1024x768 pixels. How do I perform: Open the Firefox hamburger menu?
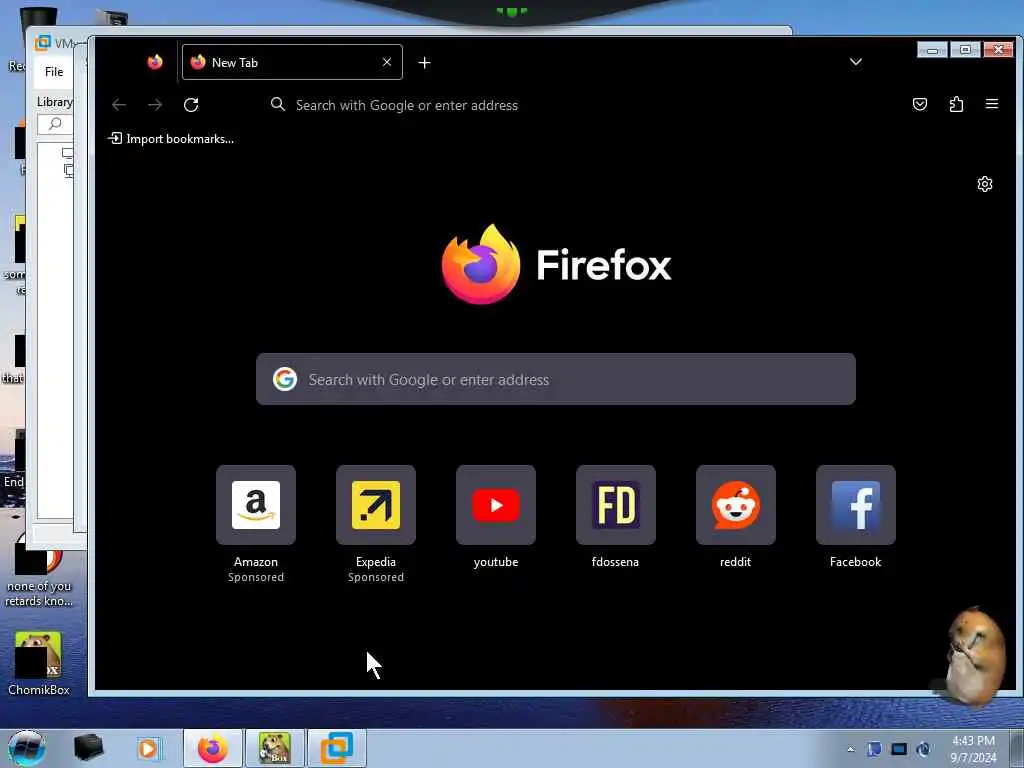pos(992,104)
